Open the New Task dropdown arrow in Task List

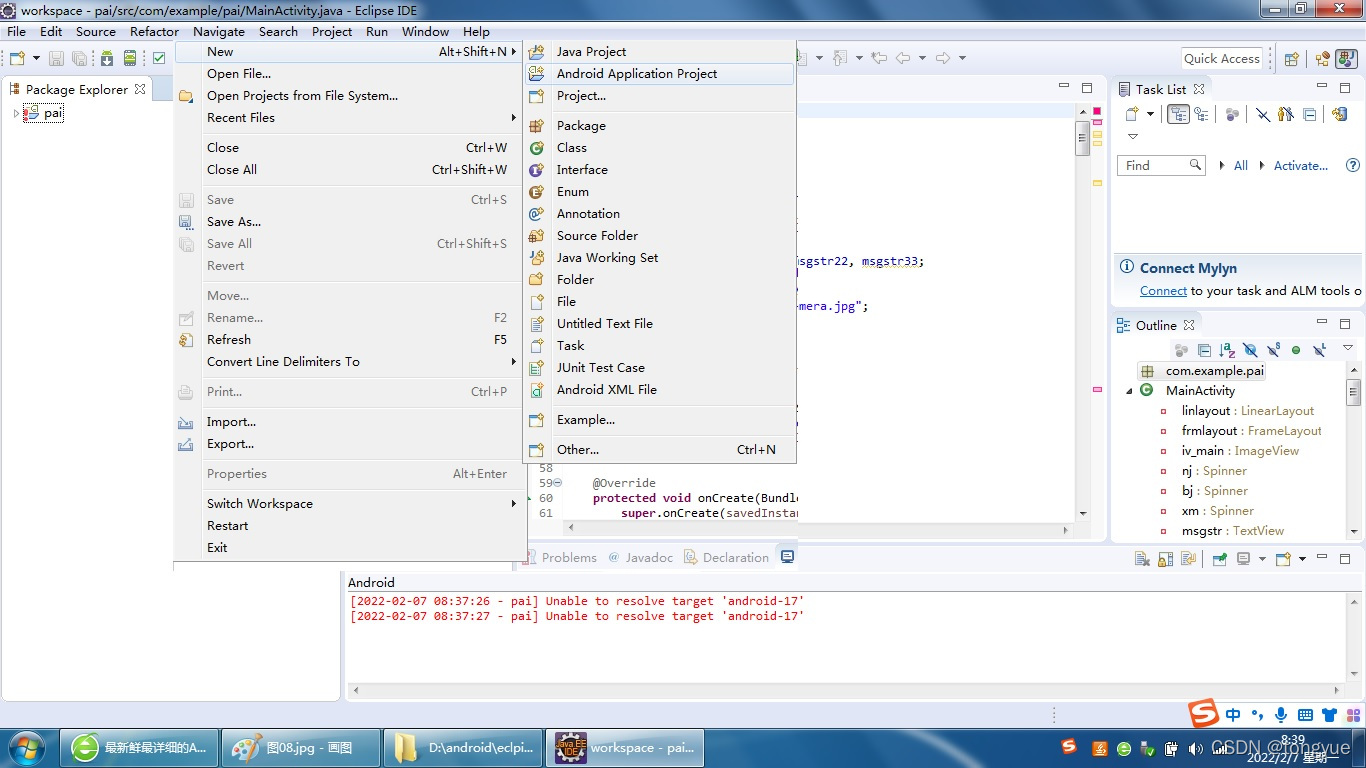[x=1150, y=114]
